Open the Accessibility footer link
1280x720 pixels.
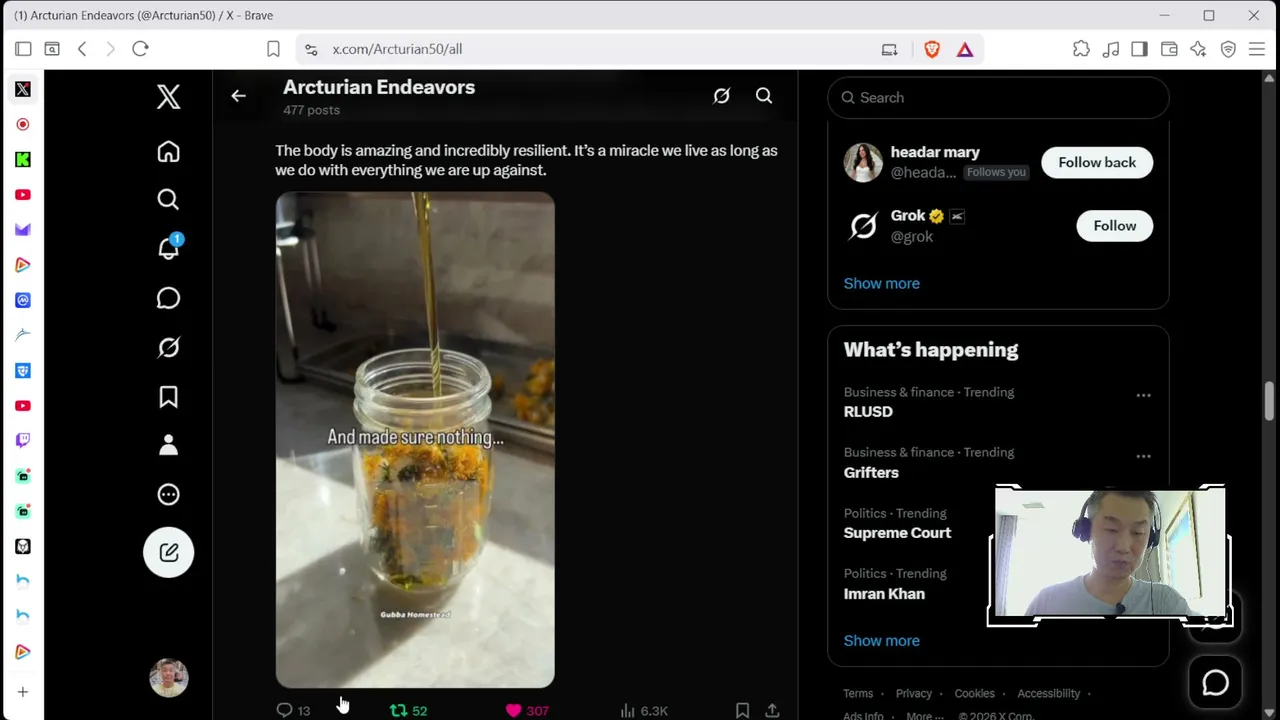[1048, 693]
